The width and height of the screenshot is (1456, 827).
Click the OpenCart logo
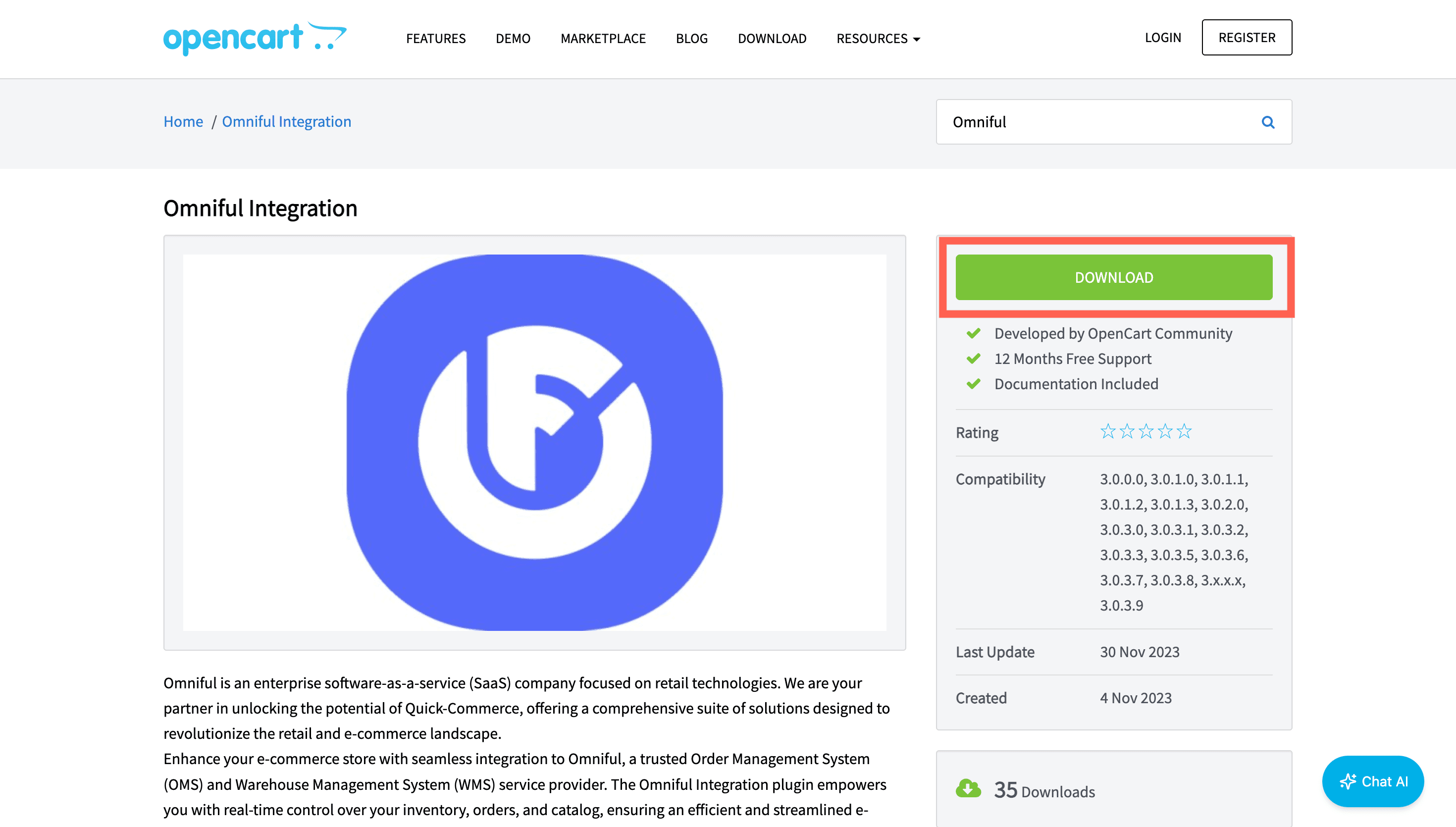tap(255, 38)
